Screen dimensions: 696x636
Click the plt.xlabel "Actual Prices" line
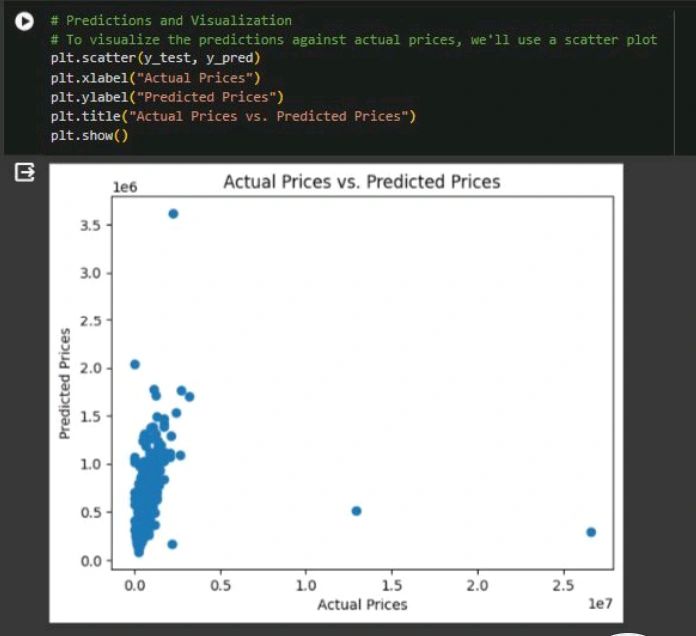click(155, 78)
